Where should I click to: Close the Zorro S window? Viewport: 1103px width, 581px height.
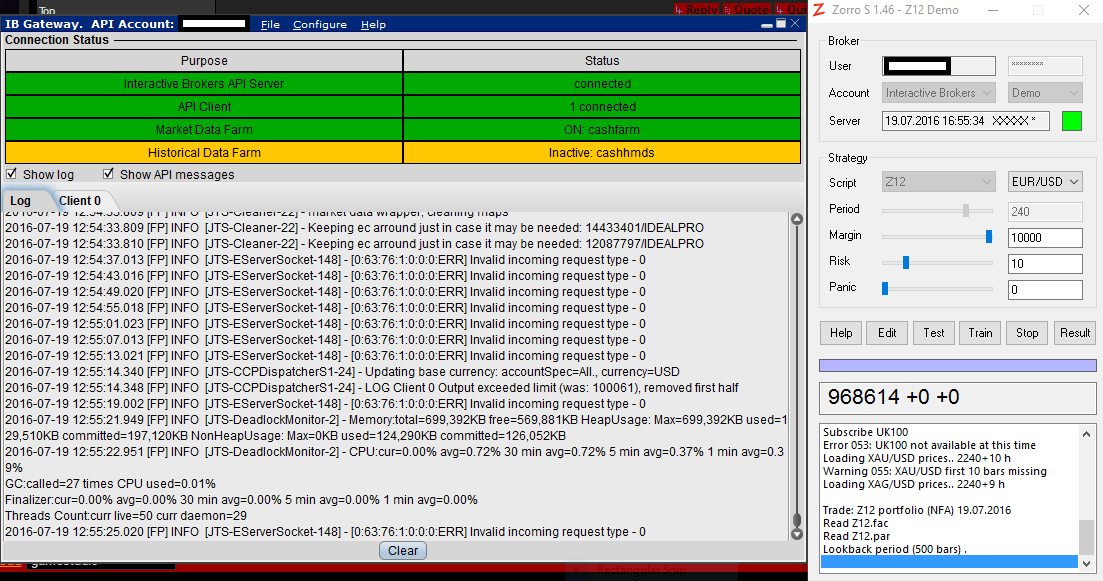(1084, 10)
